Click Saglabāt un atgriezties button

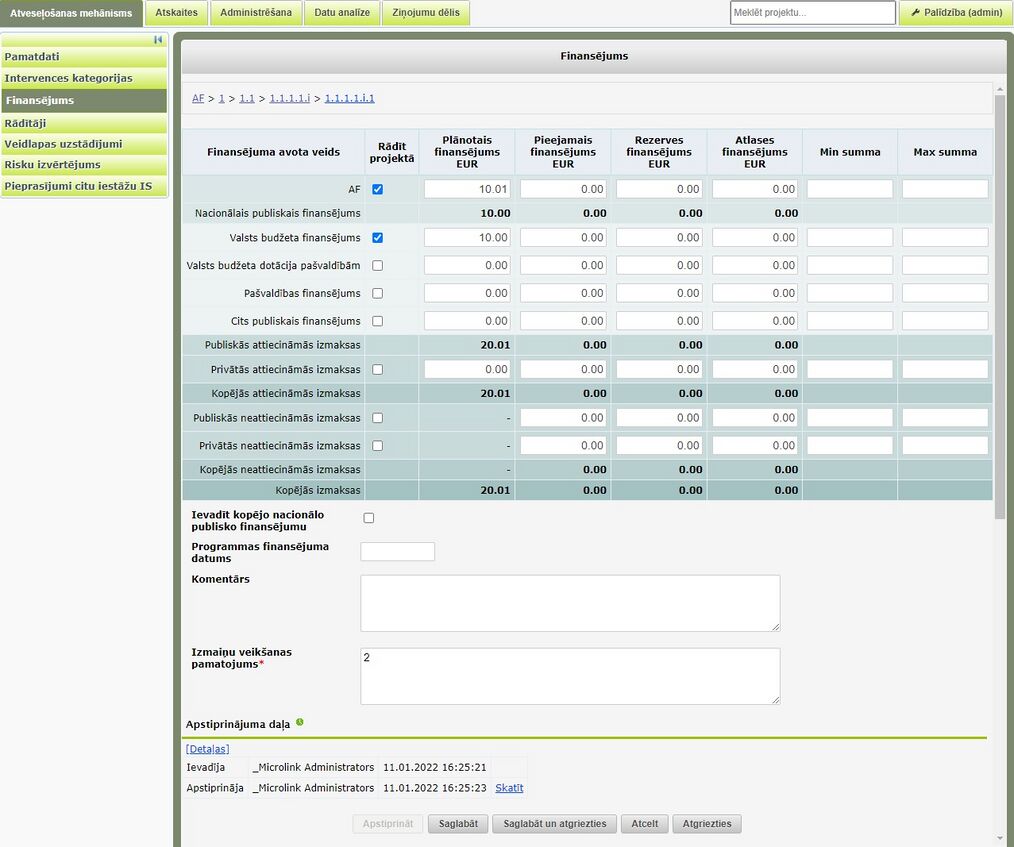pos(555,824)
